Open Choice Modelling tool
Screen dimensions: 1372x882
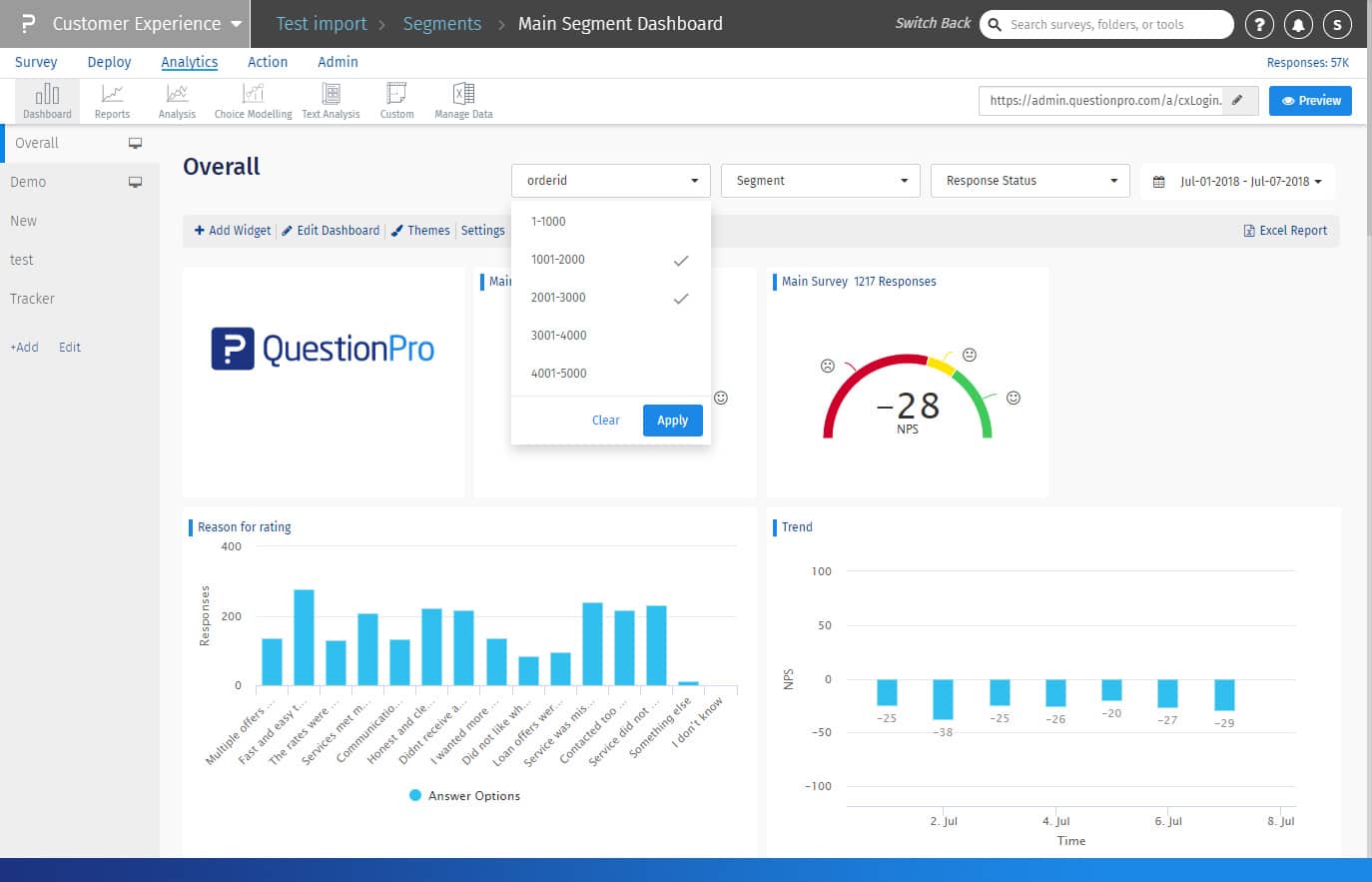tap(253, 101)
